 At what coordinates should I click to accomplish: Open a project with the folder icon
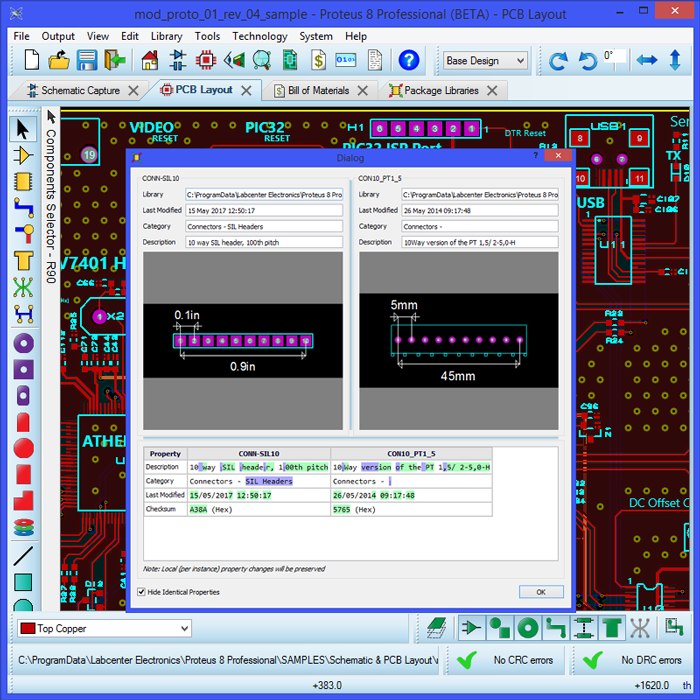click(59, 60)
